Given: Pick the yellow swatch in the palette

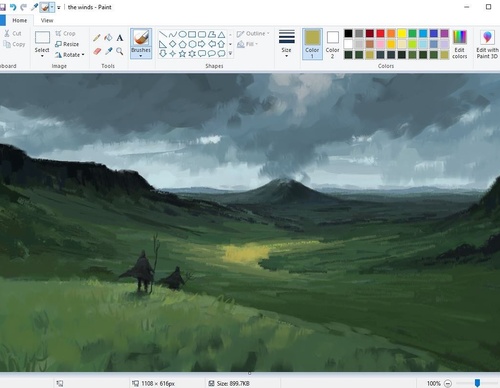Looking at the screenshot, I should click(x=402, y=33).
